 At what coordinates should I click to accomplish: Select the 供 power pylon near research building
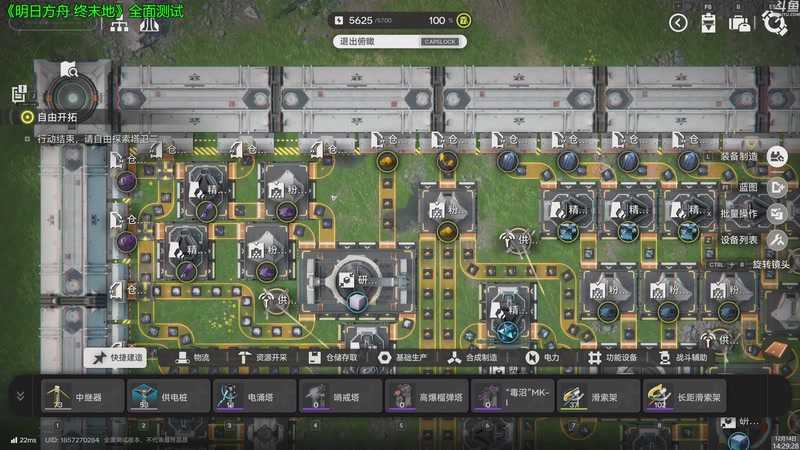coord(276,299)
